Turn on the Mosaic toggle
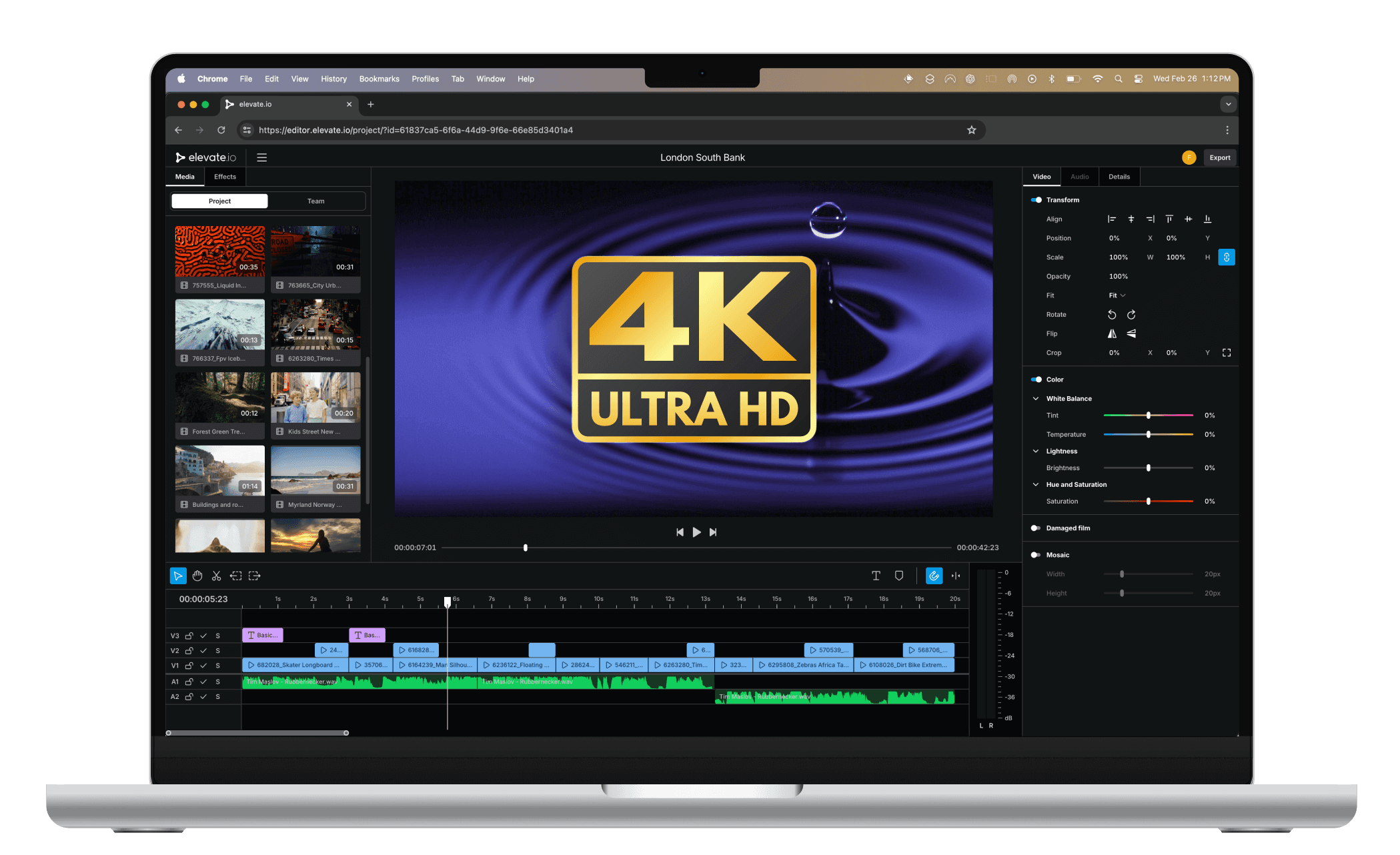Viewport: 1400px width, 855px height. pyautogui.click(x=1036, y=555)
